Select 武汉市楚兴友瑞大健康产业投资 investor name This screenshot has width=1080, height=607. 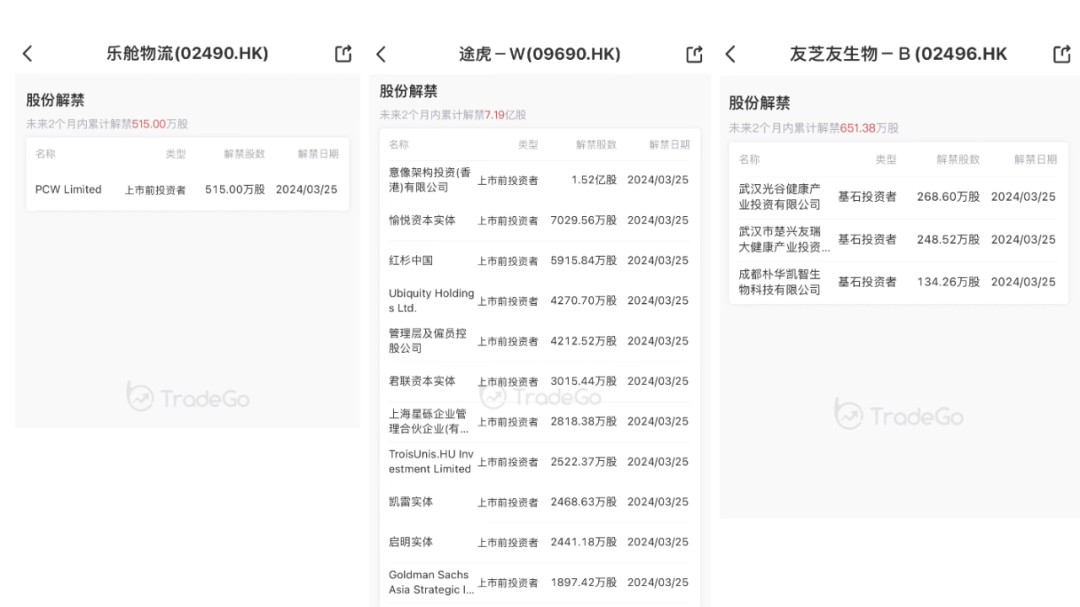tap(784, 239)
